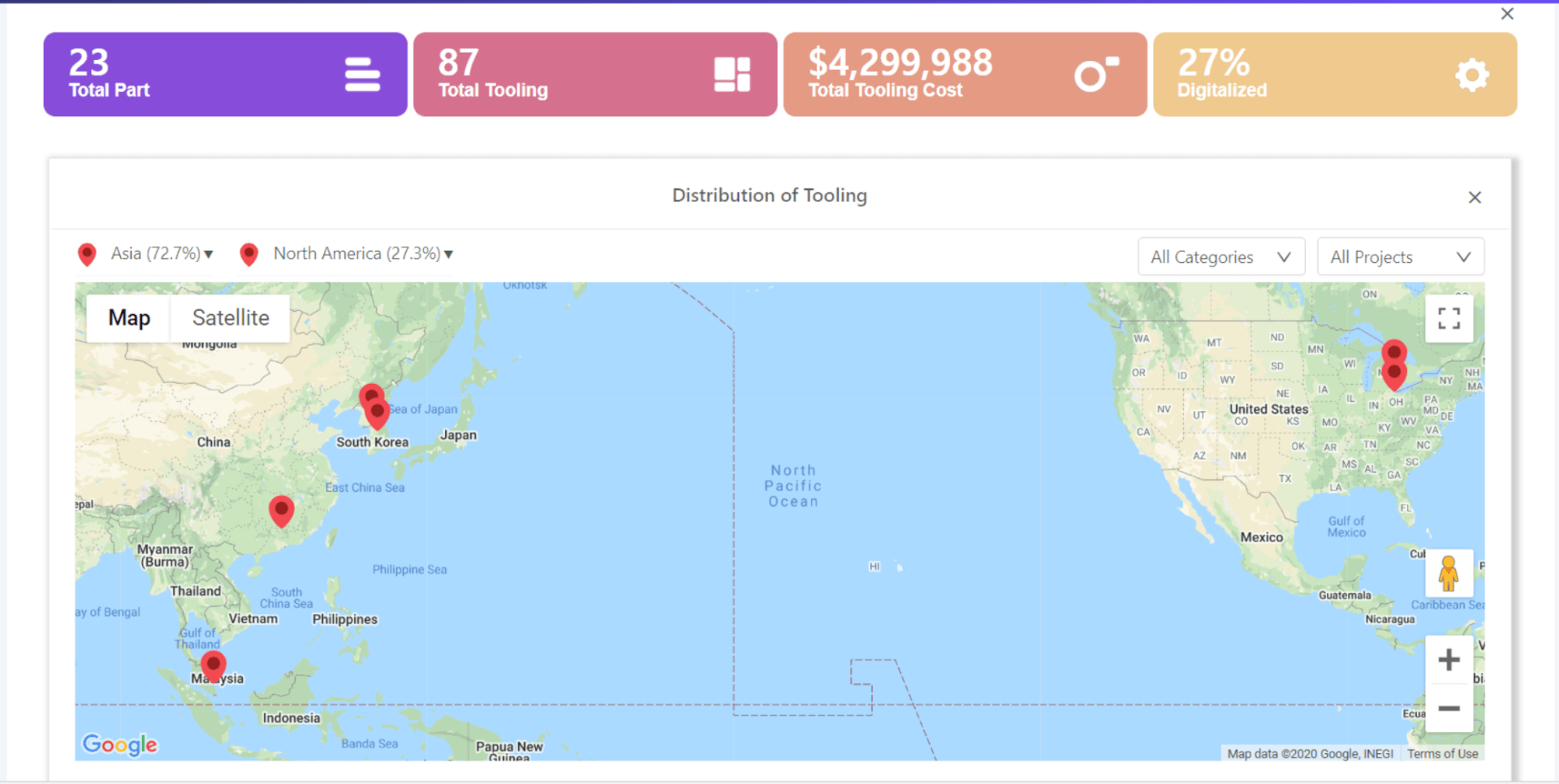
Task: Open the All Categories dropdown
Action: point(1221,256)
